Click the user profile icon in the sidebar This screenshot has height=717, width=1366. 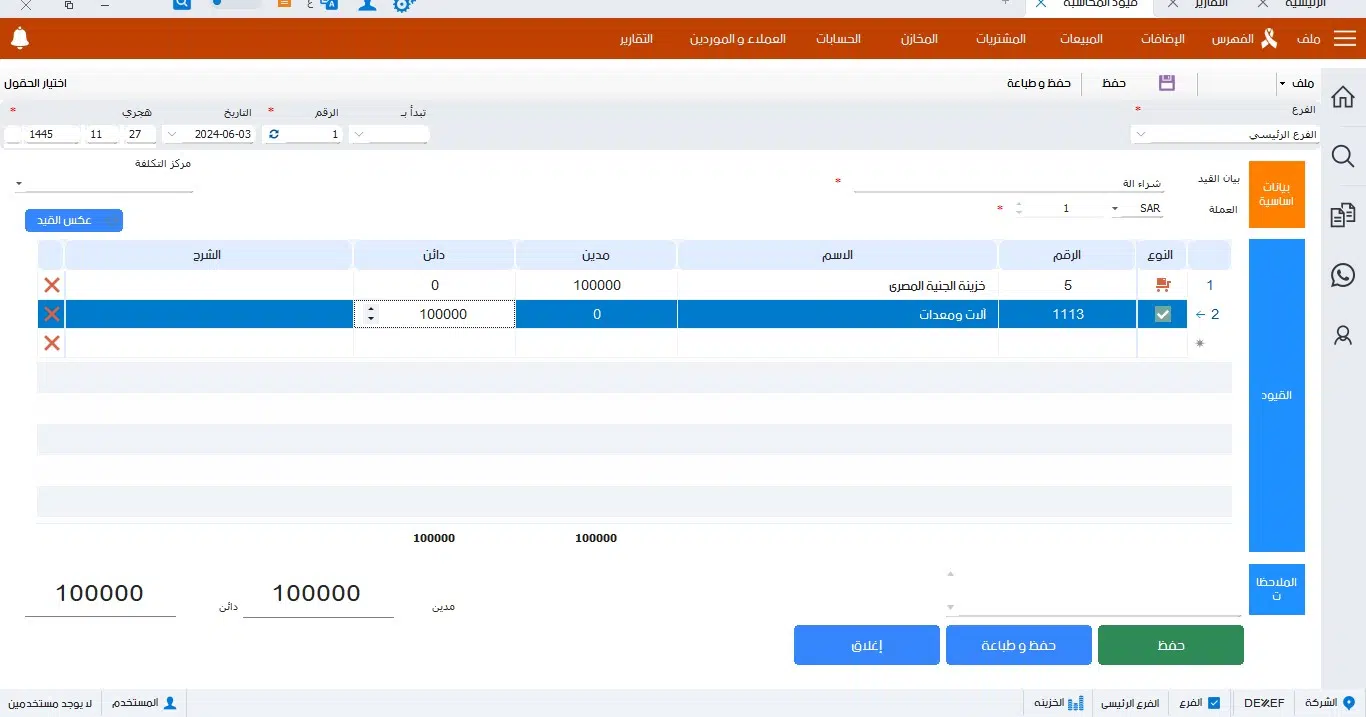coord(1343,336)
